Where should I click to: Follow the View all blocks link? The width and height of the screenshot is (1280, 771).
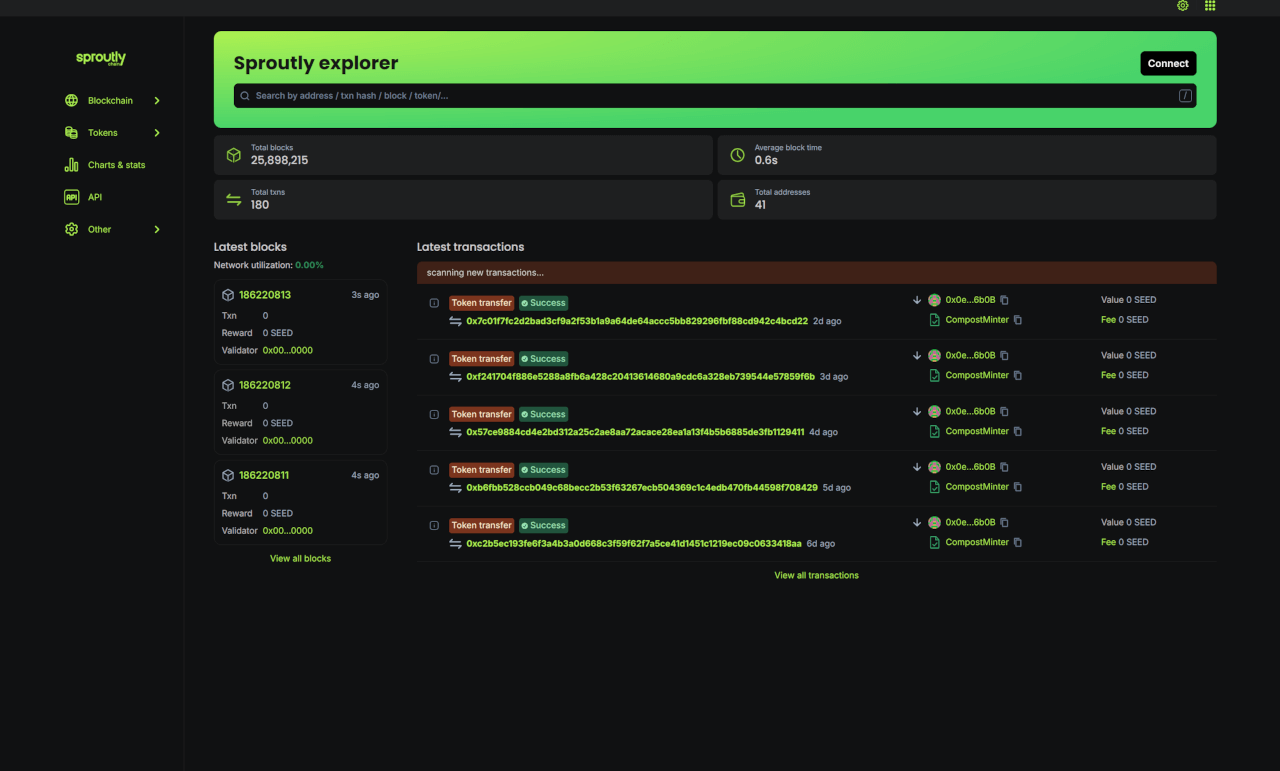click(x=300, y=558)
